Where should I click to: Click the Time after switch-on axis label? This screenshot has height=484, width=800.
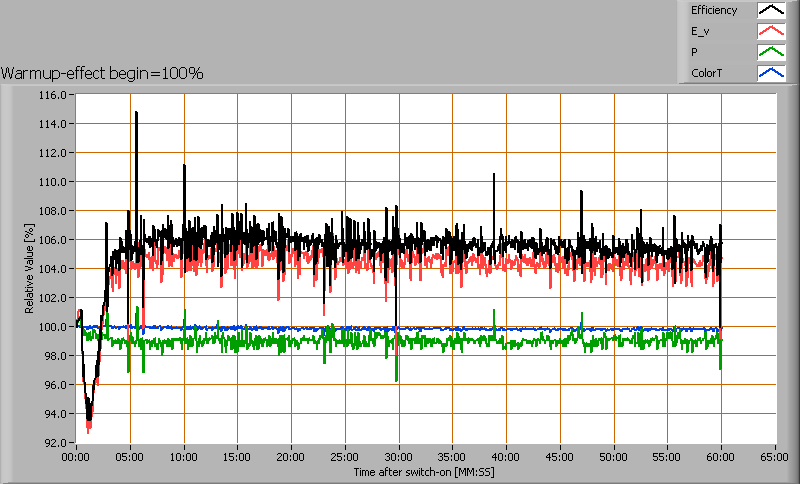(x=424, y=471)
